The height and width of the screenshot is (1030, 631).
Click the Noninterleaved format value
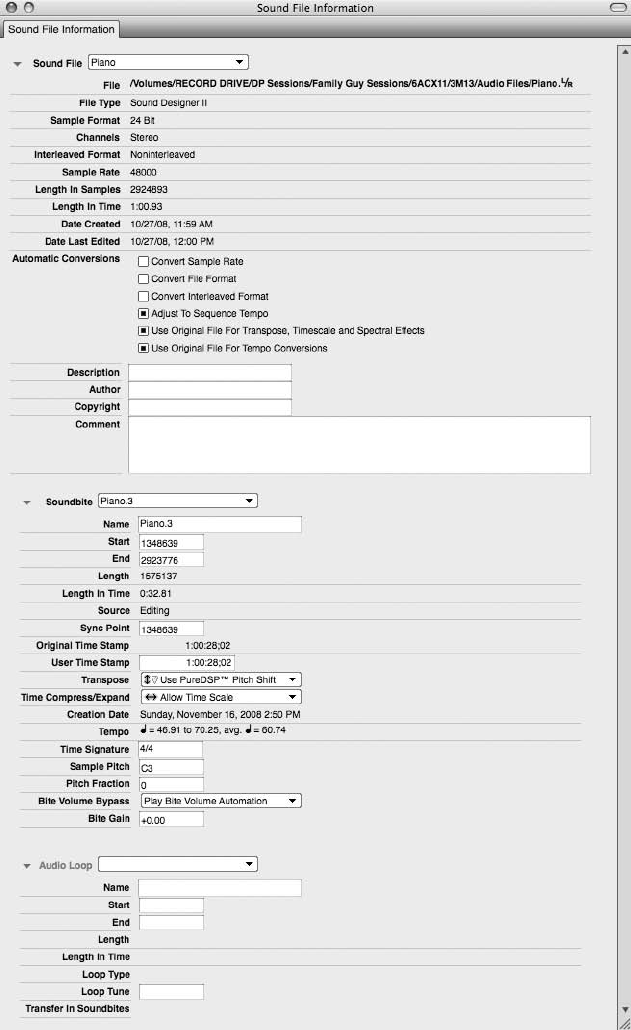(x=162, y=154)
